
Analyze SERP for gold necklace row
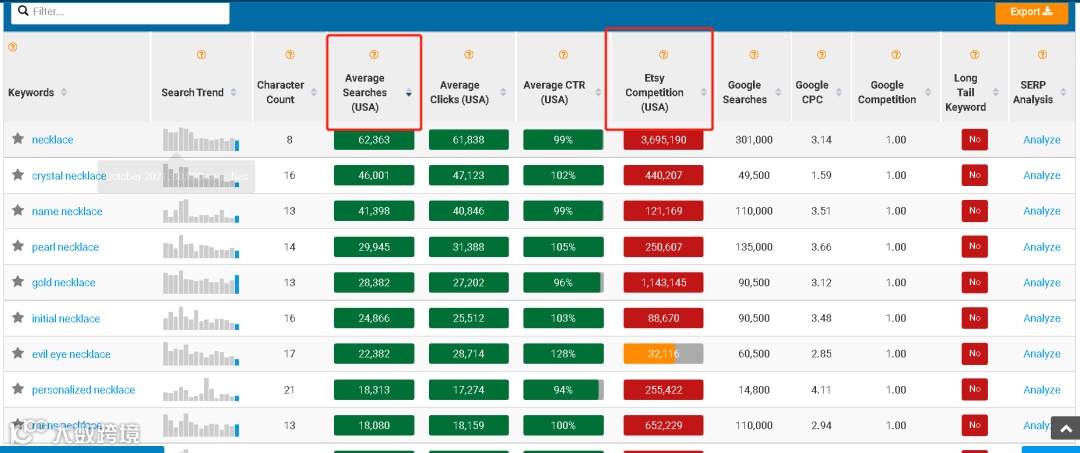(x=1041, y=283)
